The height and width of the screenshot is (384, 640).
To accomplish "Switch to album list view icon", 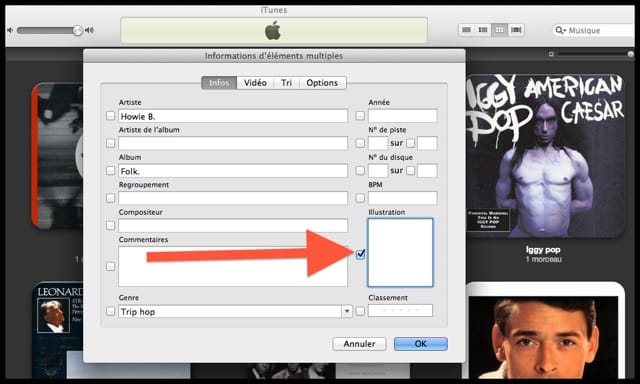I will click(483, 30).
